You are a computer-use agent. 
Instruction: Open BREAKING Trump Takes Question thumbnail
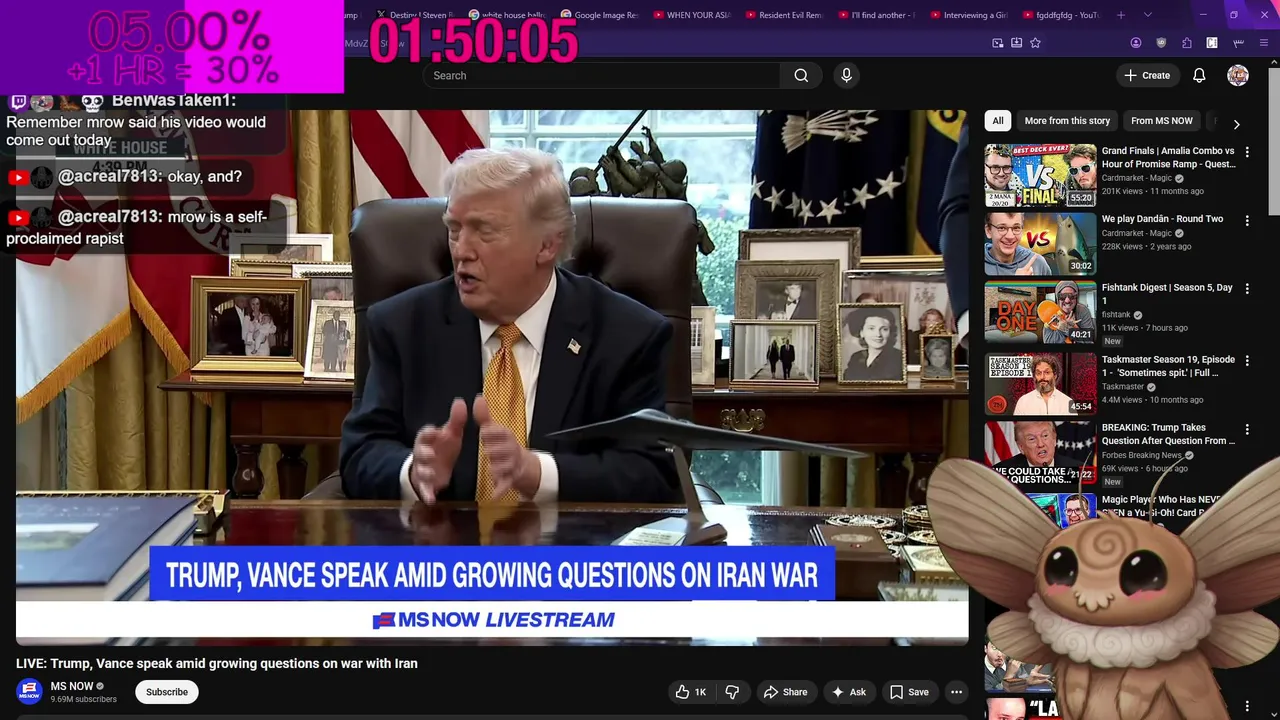(x=1040, y=451)
